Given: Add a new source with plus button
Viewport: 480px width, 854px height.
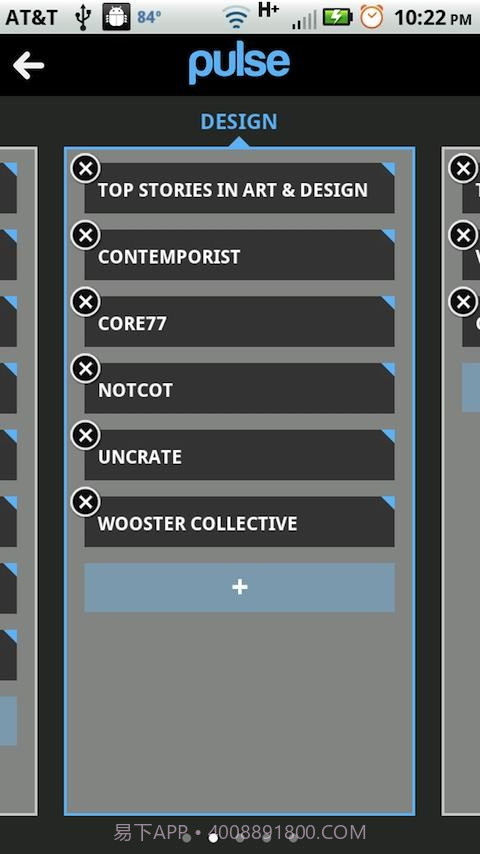Looking at the screenshot, I should [x=239, y=587].
